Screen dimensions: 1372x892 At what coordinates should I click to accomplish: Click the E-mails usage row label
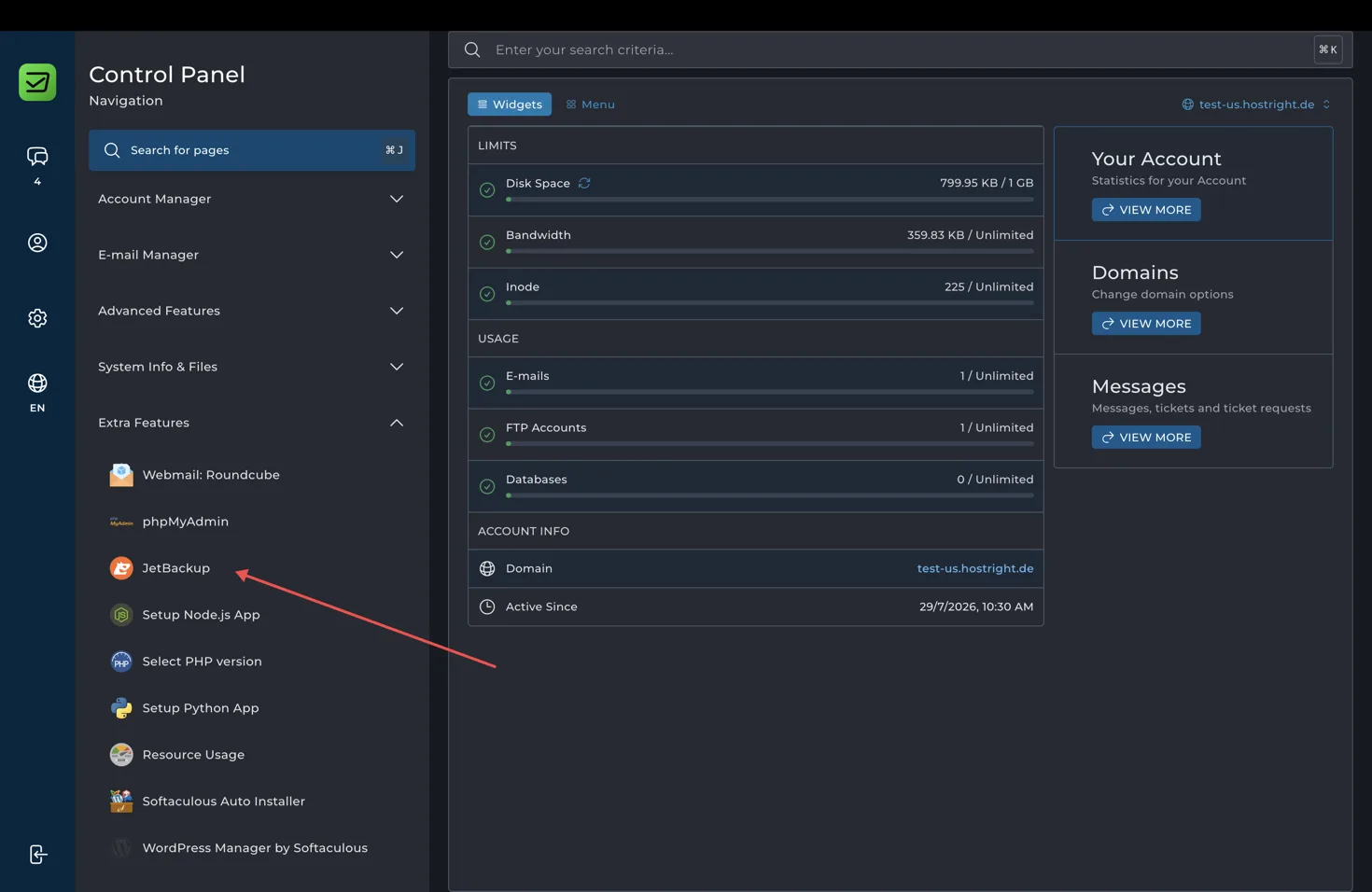click(x=527, y=376)
